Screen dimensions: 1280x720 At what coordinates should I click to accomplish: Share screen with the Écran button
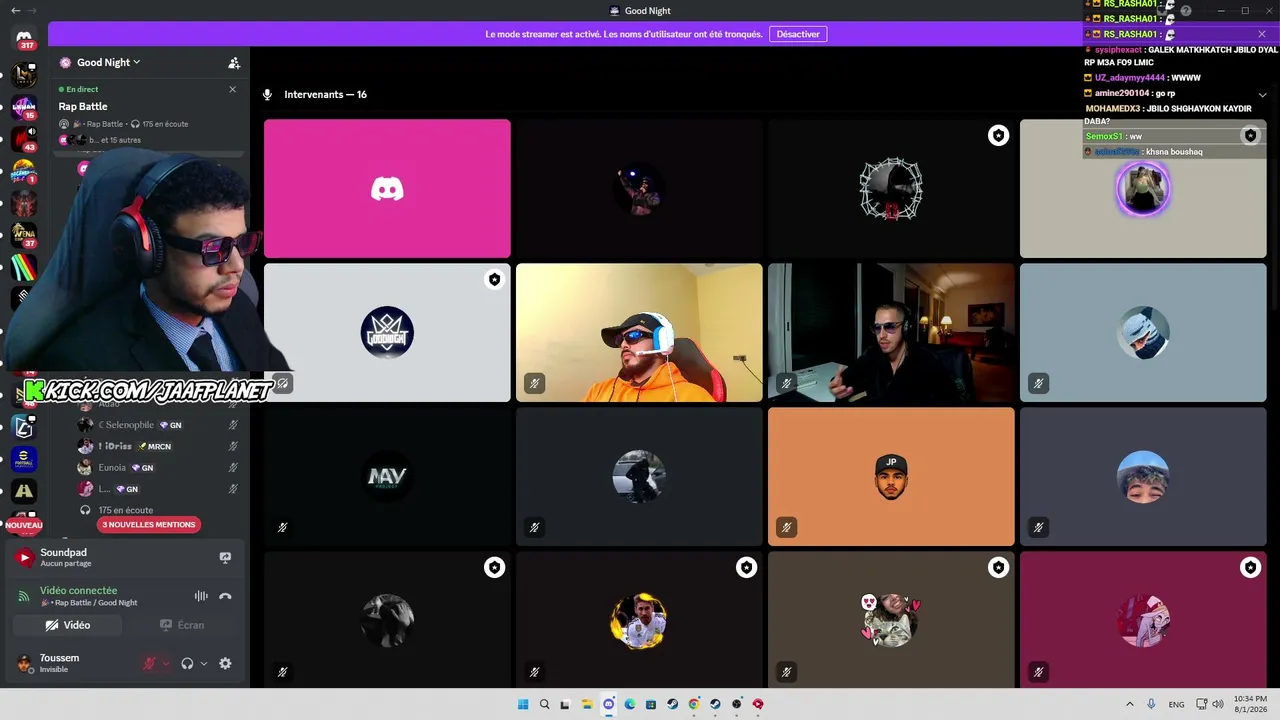click(x=182, y=625)
